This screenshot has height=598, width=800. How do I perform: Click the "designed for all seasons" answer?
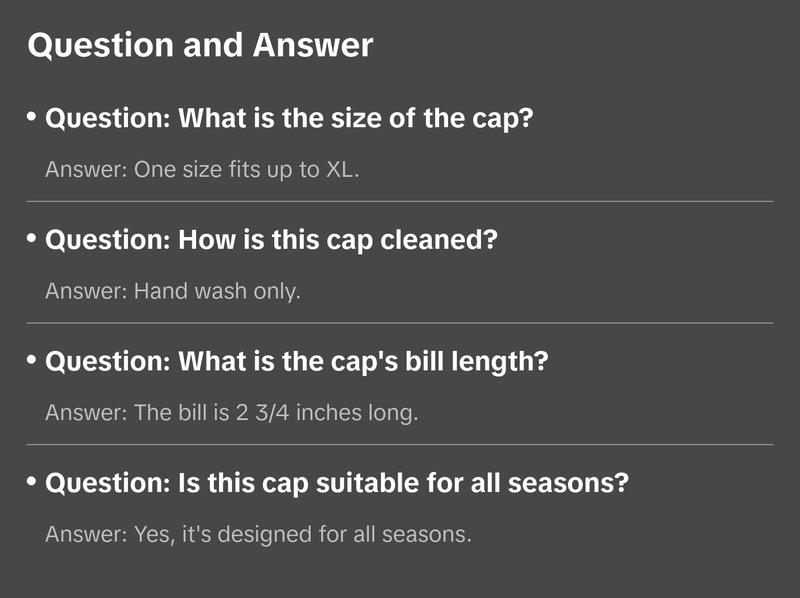[258, 534]
